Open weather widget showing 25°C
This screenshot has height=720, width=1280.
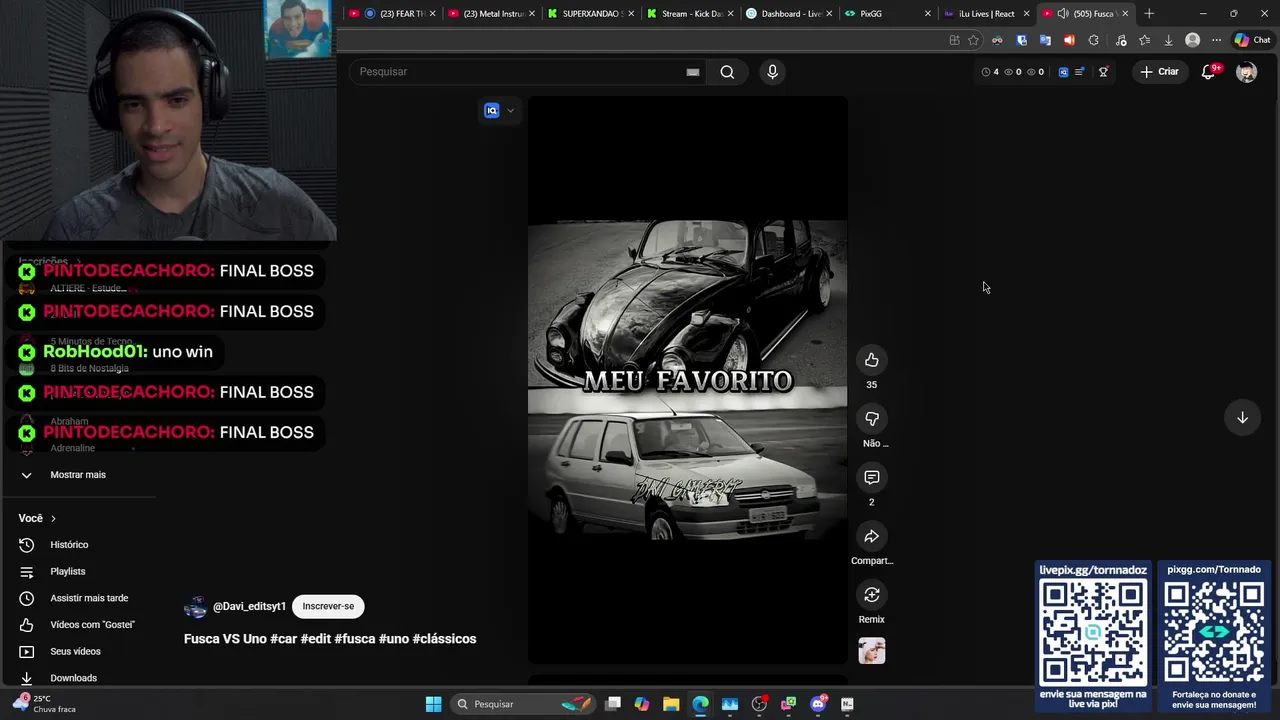(x=45, y=704)
